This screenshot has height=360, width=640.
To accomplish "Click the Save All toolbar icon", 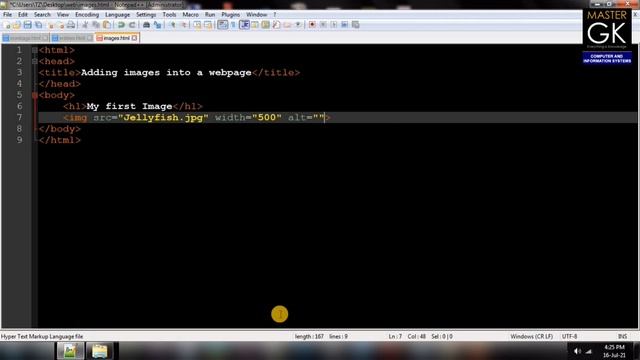I will (x=38, y=25).
